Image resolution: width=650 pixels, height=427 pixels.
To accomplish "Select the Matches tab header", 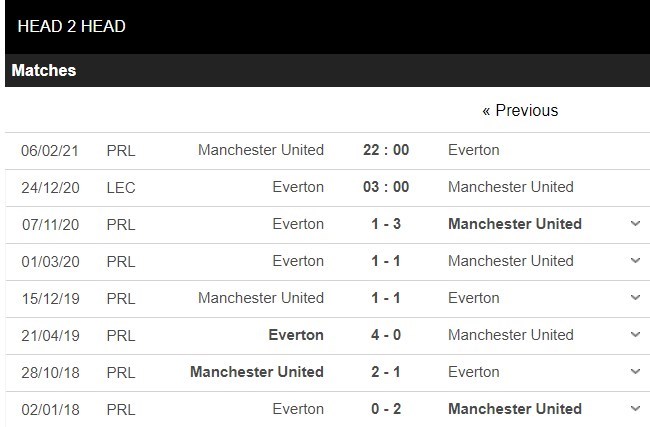I will pyautogui.click(x=44, y=71).
